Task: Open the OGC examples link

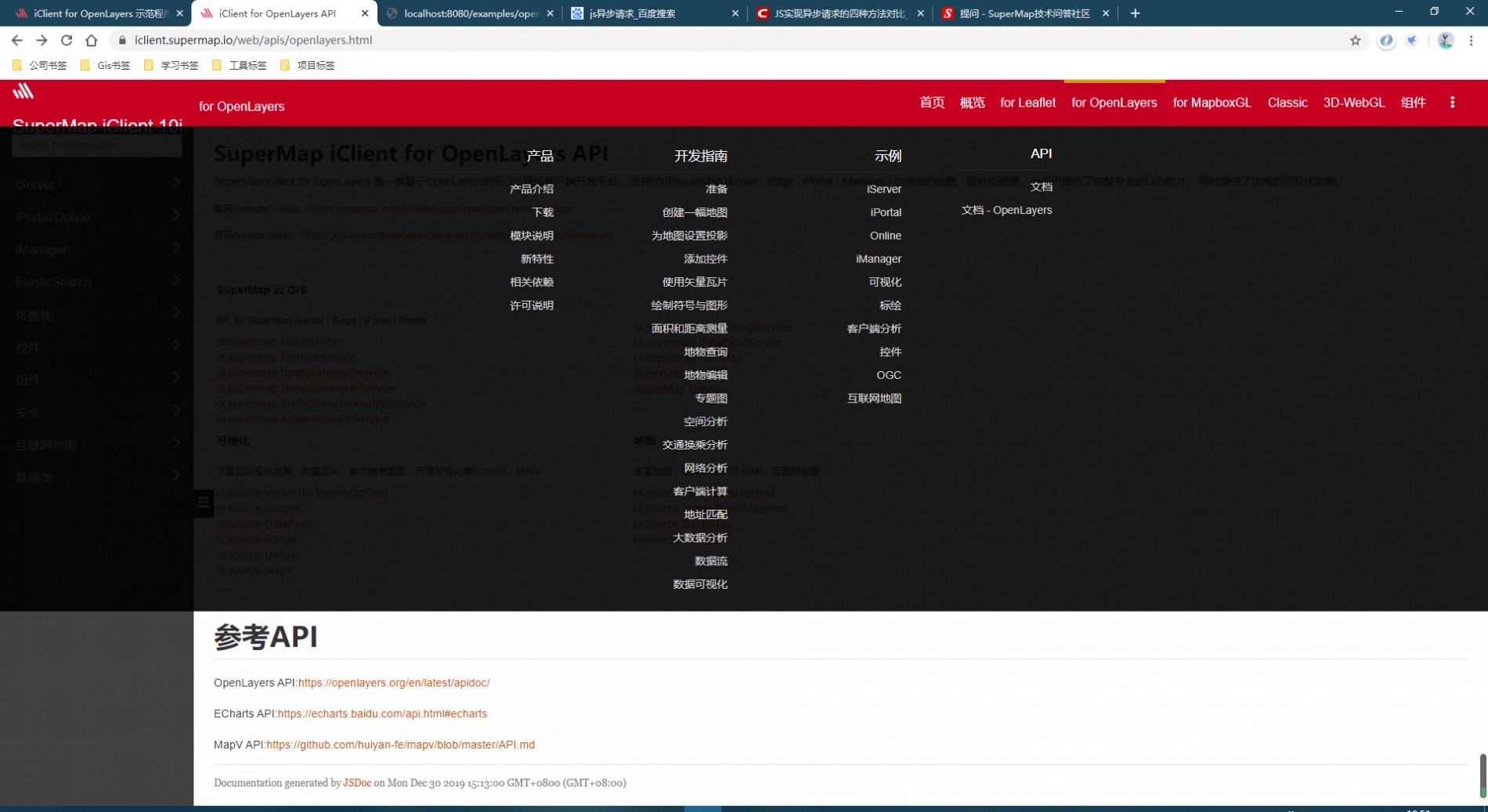Action: pyautogui.click(x=888, y=375)
